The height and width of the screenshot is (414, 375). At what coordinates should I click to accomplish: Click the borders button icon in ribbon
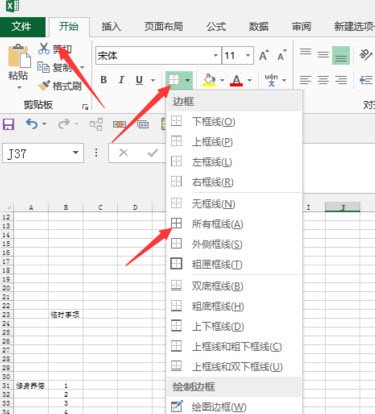click(174, 80)
